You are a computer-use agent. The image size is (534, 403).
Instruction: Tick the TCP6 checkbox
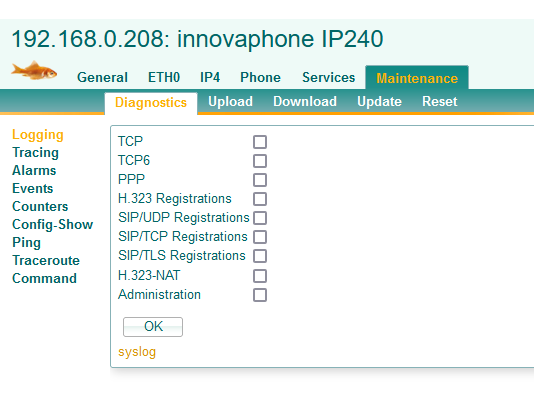point(260,161)
